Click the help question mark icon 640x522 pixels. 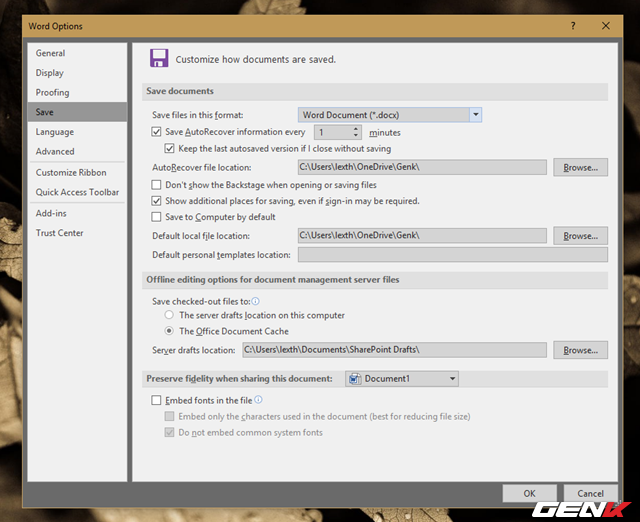[x=573, y=26]
